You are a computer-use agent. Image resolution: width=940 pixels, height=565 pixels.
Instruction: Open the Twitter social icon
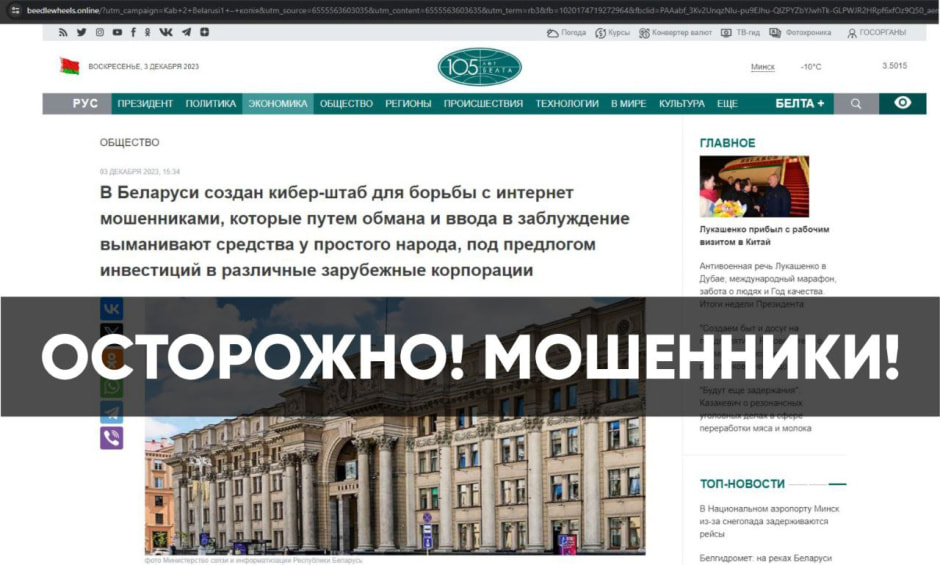pos(82,32)
